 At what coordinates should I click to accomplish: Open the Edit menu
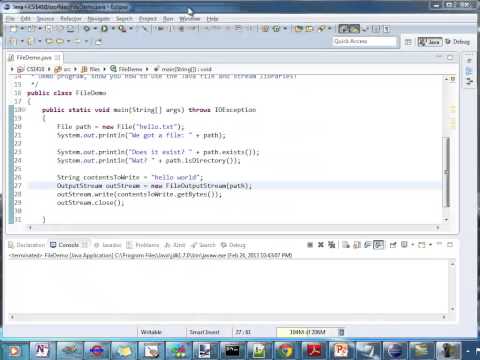point(26,19)
